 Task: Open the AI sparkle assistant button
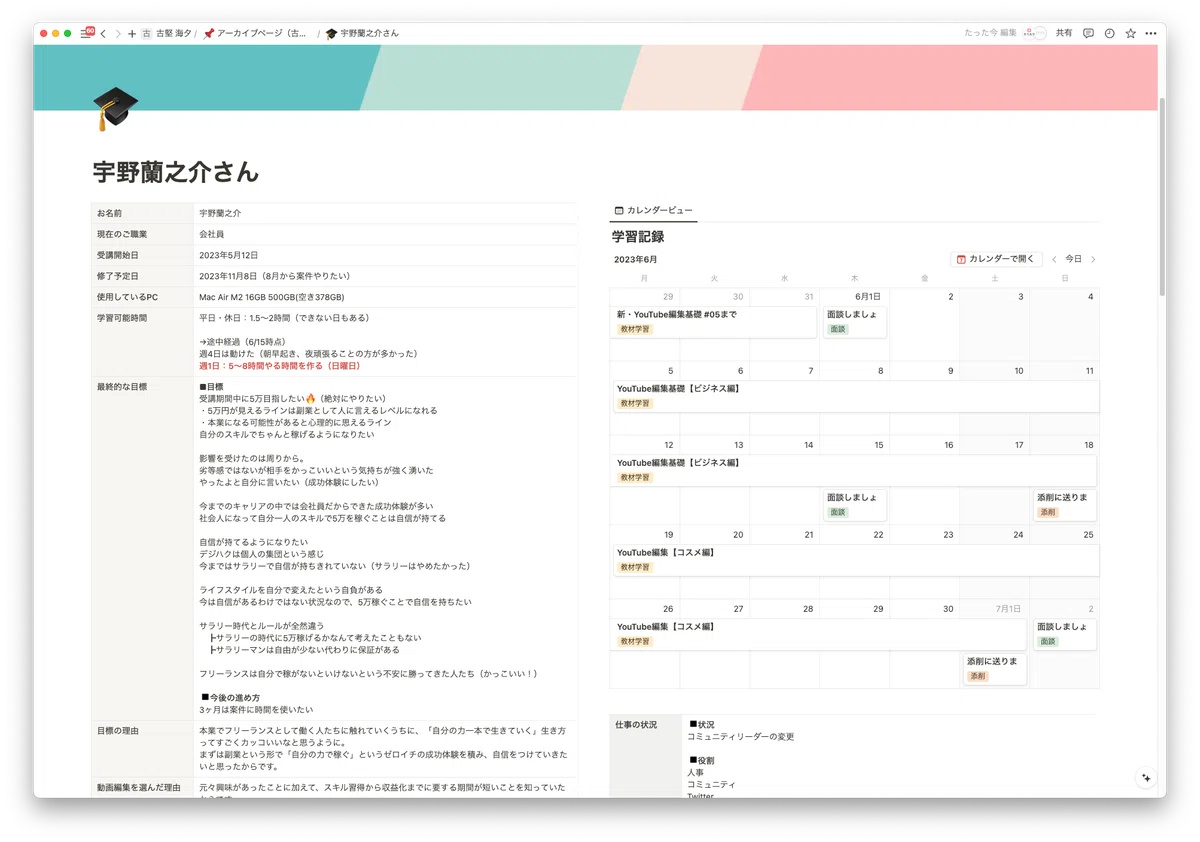point(1146,777)
